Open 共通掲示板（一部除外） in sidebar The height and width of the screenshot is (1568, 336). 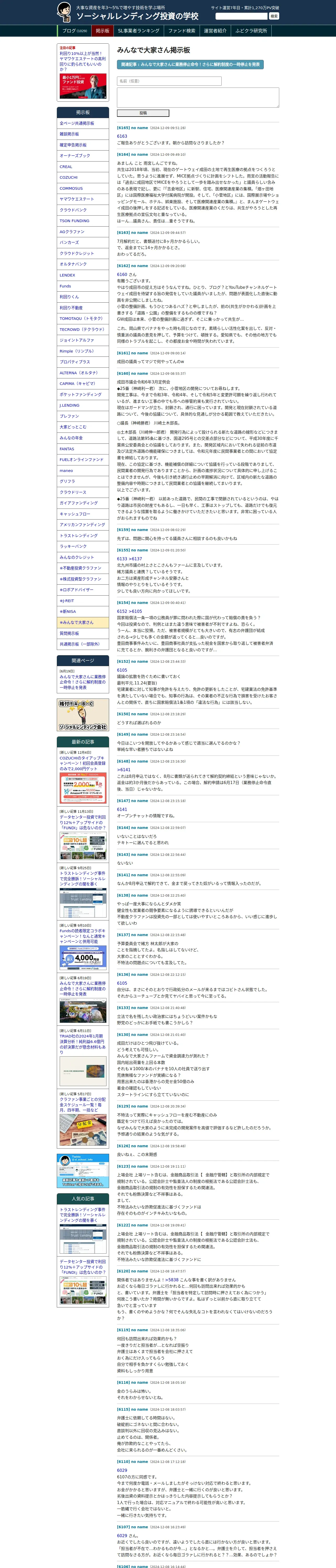83,644
